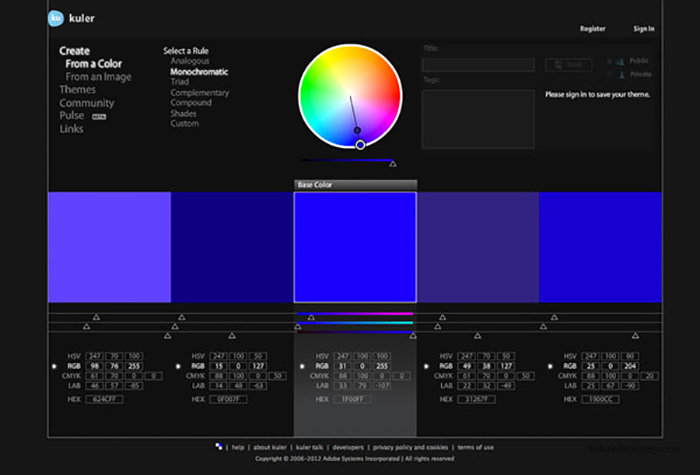
Task: Choose the Complementary color rule
Action: (199, 93)
